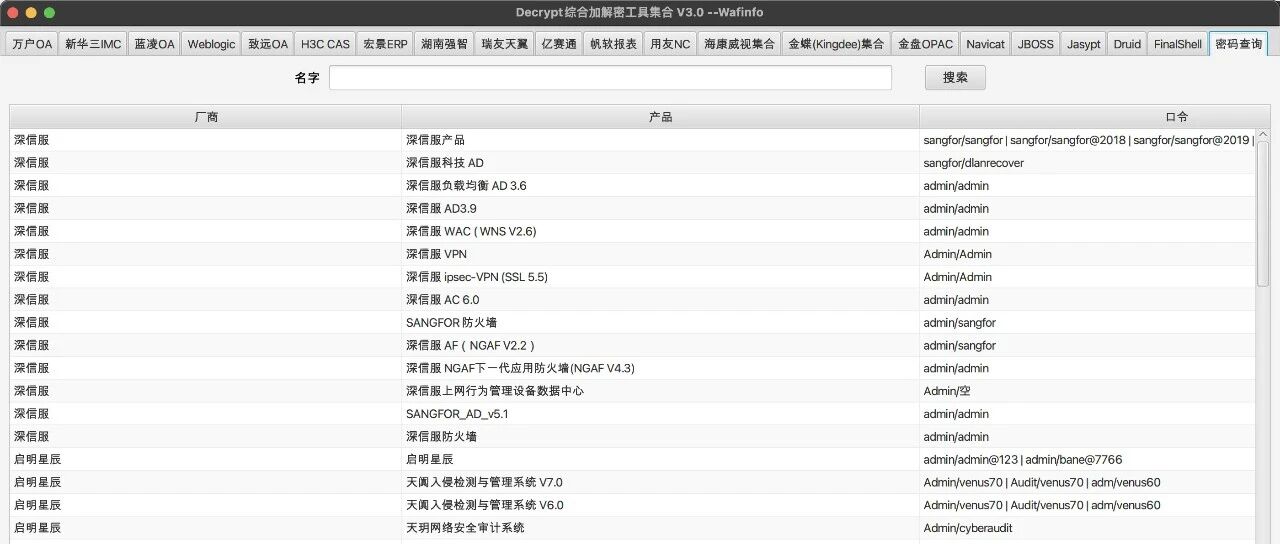Select the H3C CAS tab

coord(325,44)
